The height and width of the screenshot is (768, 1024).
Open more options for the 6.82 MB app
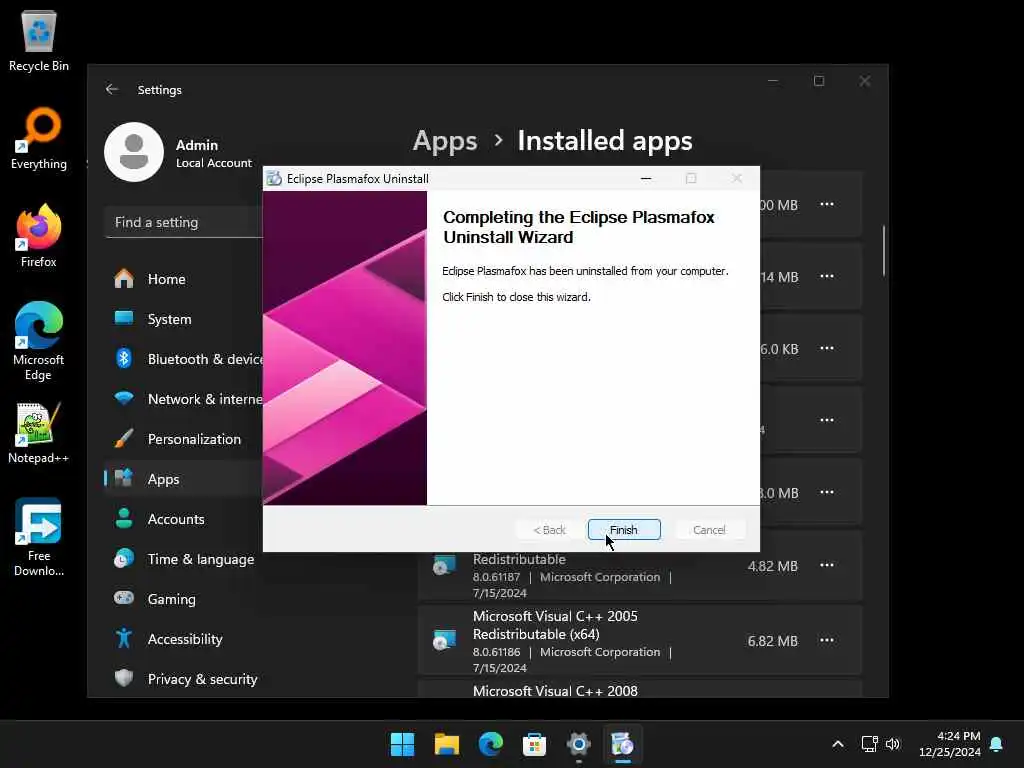(827, 640)
